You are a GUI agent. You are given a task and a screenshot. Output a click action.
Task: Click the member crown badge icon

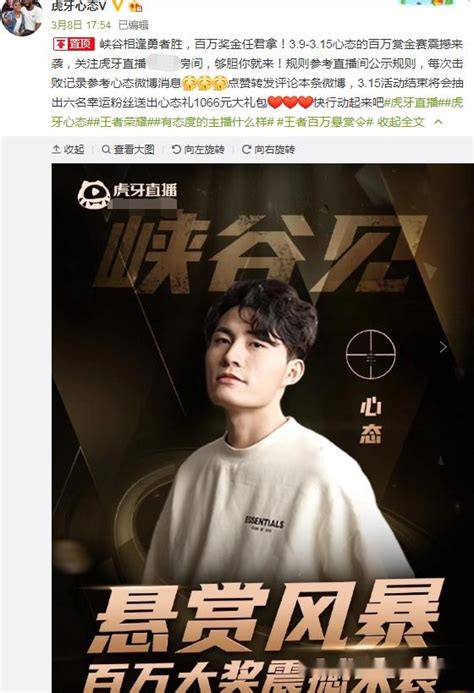click(x=136, y=5)
